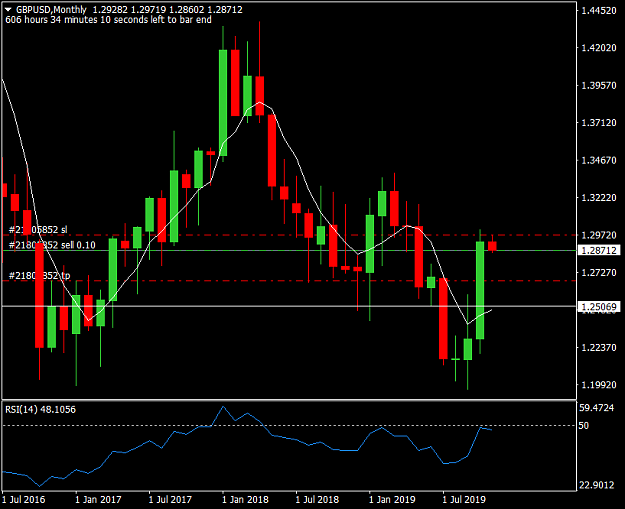625x509 pixels.
Task: Select the stop loss label '#21805852 sl'
Action: (38, 230)
